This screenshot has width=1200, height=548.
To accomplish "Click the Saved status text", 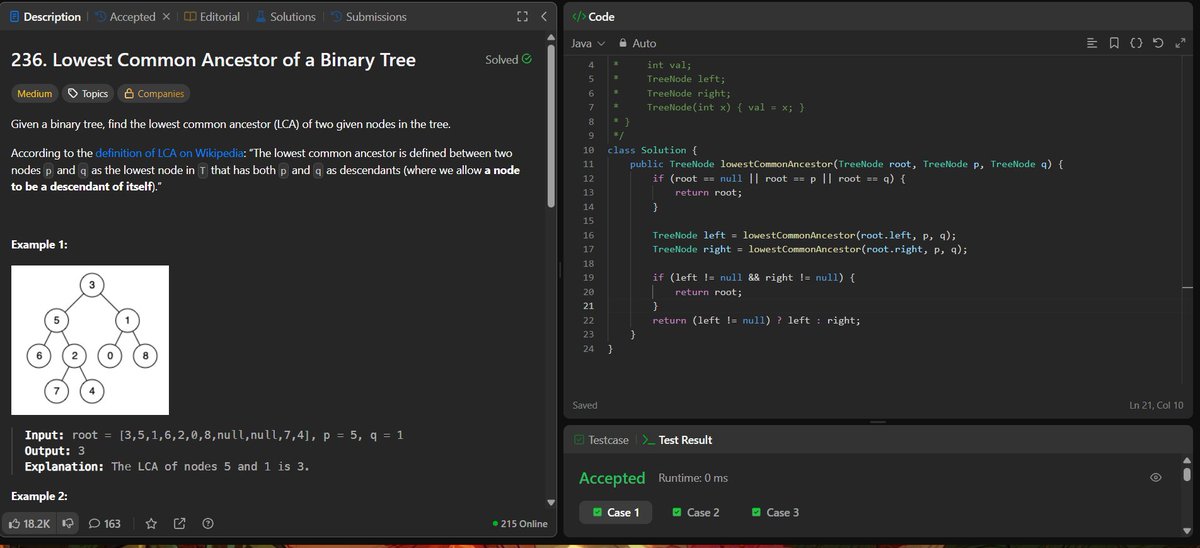I will [x=585, y=405].
